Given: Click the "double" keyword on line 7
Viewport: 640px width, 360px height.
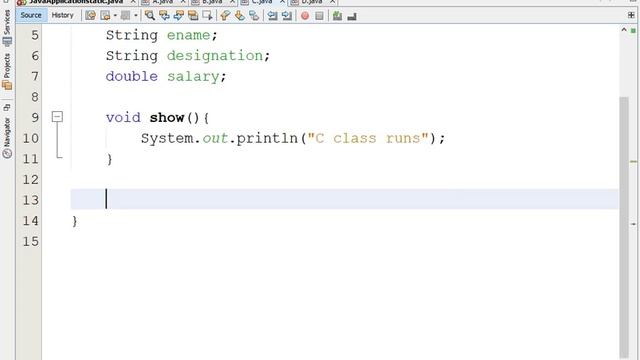Looking at the screenshot, I should click(x=131, y=76).
